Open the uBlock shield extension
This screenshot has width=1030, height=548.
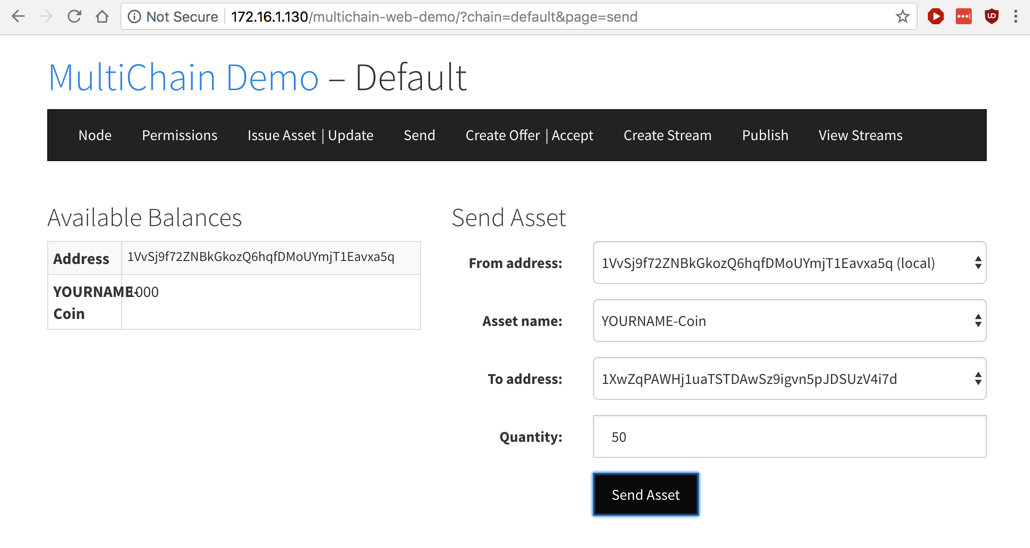tap(991, 16)
